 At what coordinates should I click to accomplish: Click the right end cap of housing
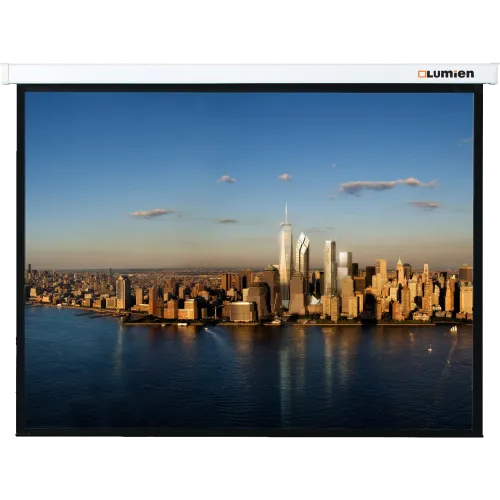[494, 74]
